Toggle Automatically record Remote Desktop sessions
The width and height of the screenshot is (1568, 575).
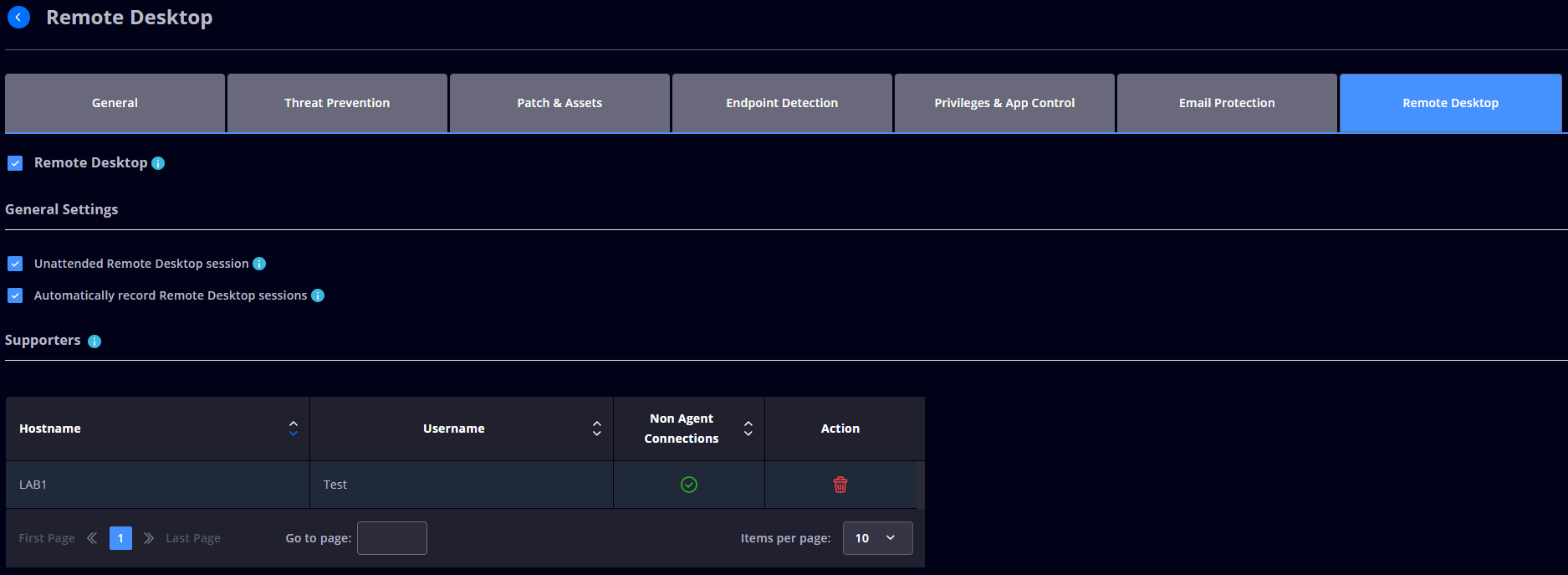point(15,295)
